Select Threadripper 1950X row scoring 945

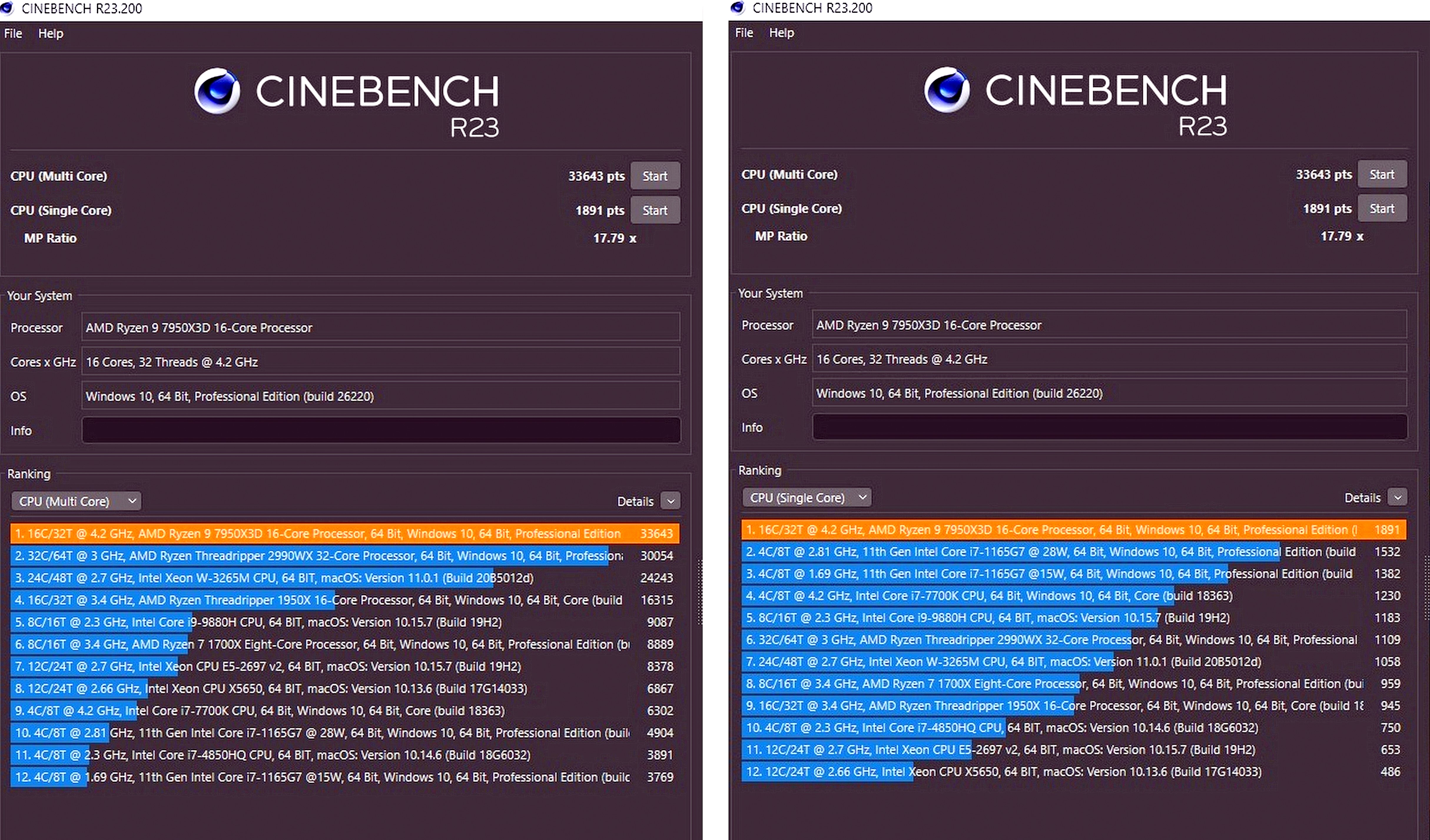(1074, 706)
